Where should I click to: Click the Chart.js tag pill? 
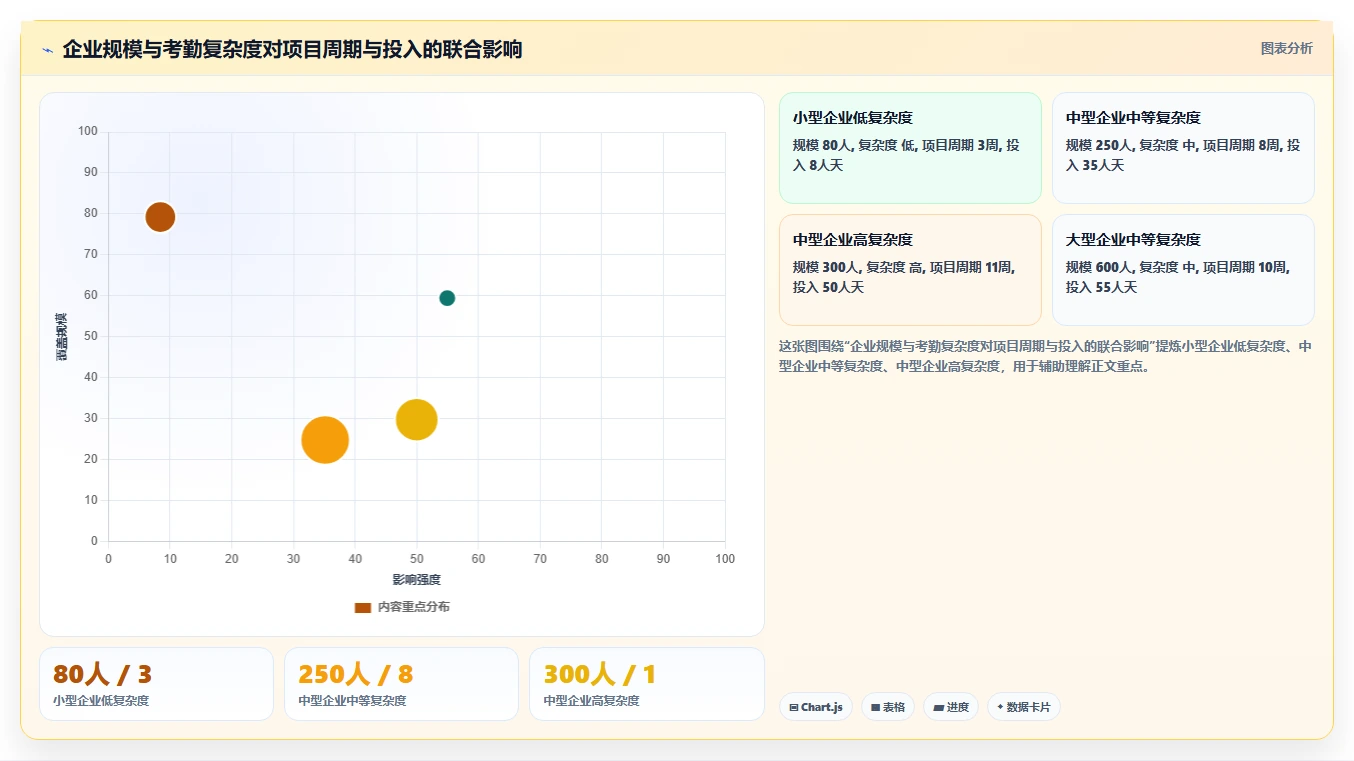(x=816, y=707)
